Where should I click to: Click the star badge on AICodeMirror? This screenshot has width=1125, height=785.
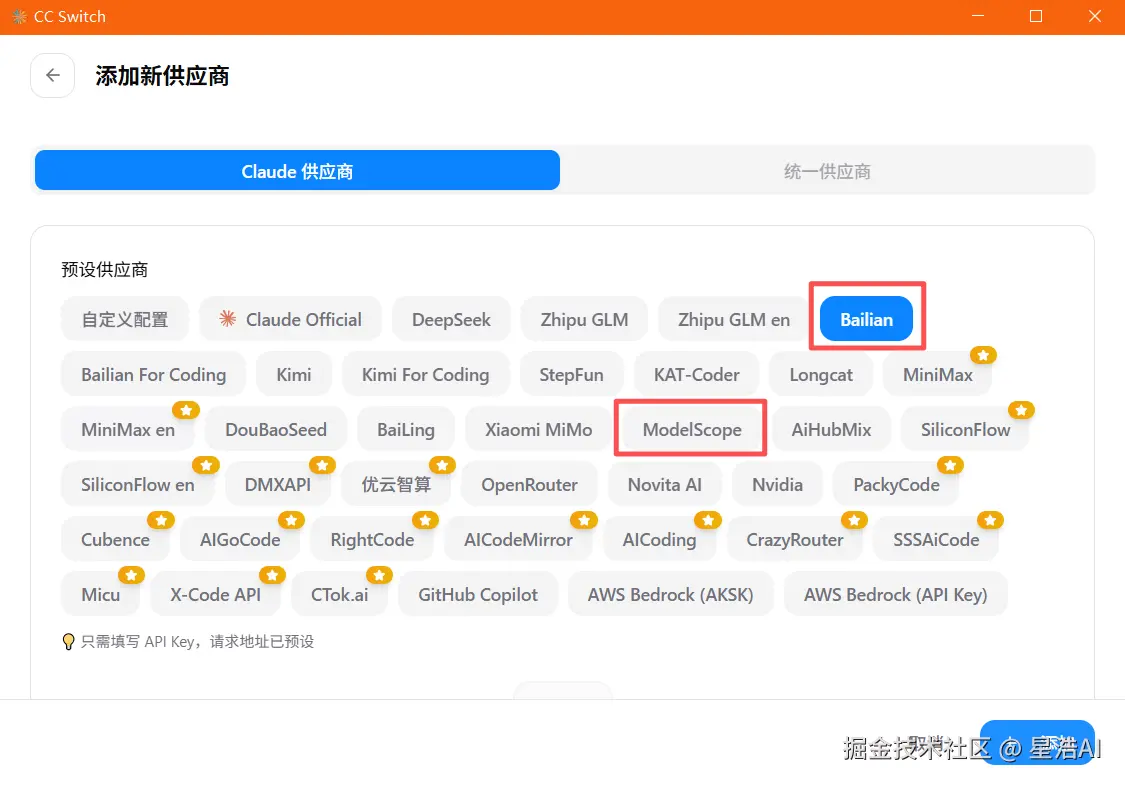(x=583, y=520)
